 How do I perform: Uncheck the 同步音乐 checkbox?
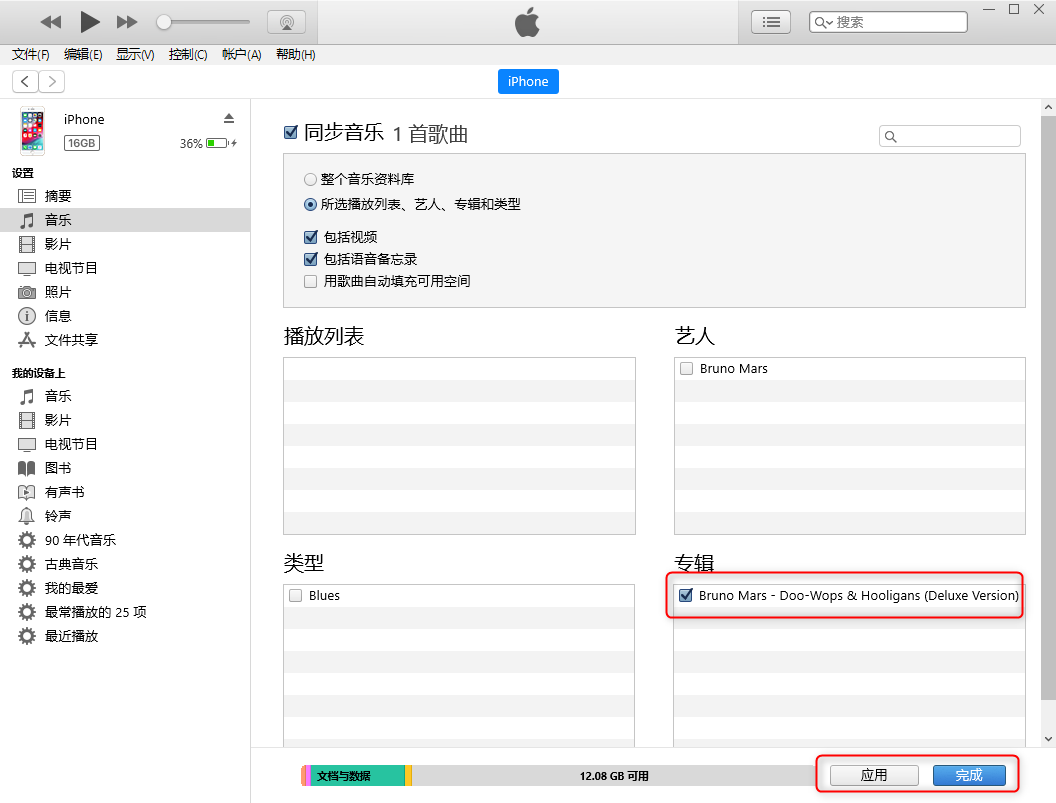tap(291, 132)
